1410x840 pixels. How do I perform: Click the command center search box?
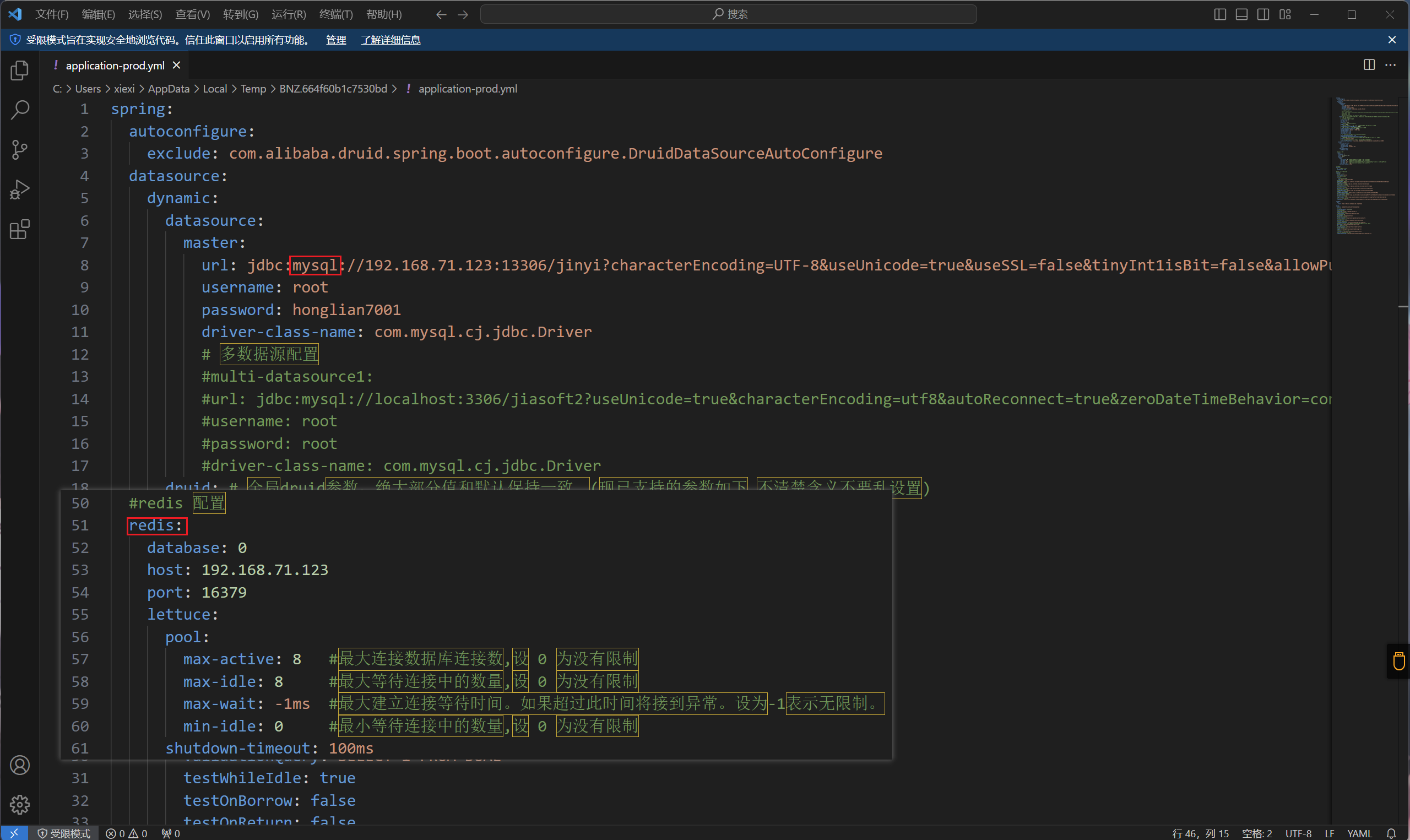tap(729, 14)
